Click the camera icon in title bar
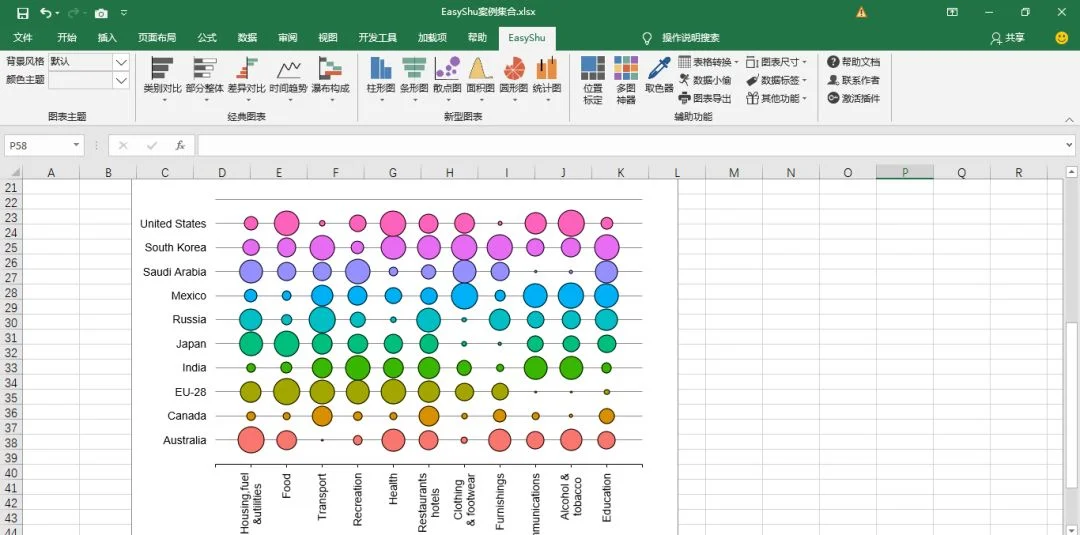Image resolution: width=1080 pixels, height=535 pixels. click(101, 12)
